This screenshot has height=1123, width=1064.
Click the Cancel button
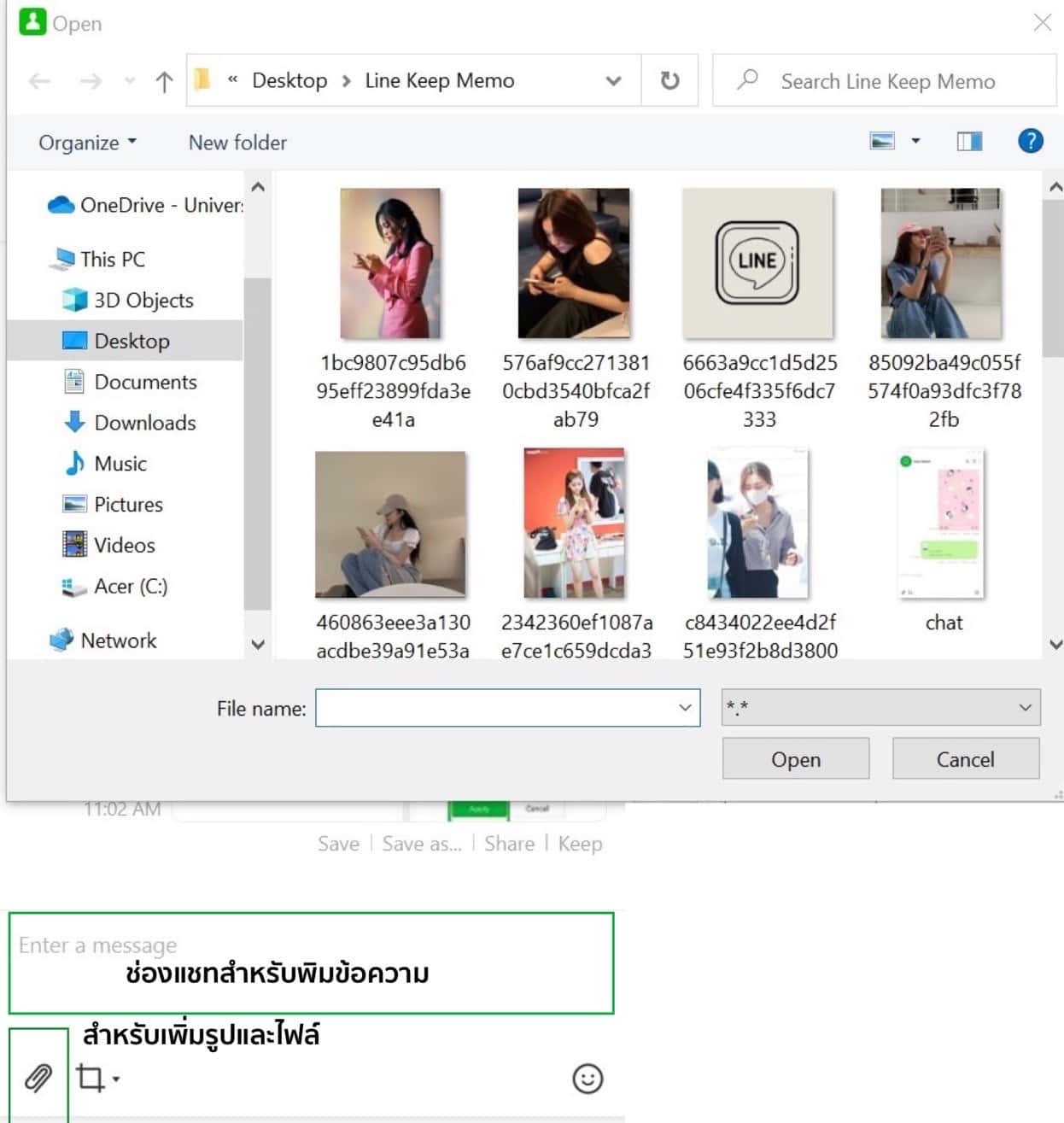tap(966, 759)
